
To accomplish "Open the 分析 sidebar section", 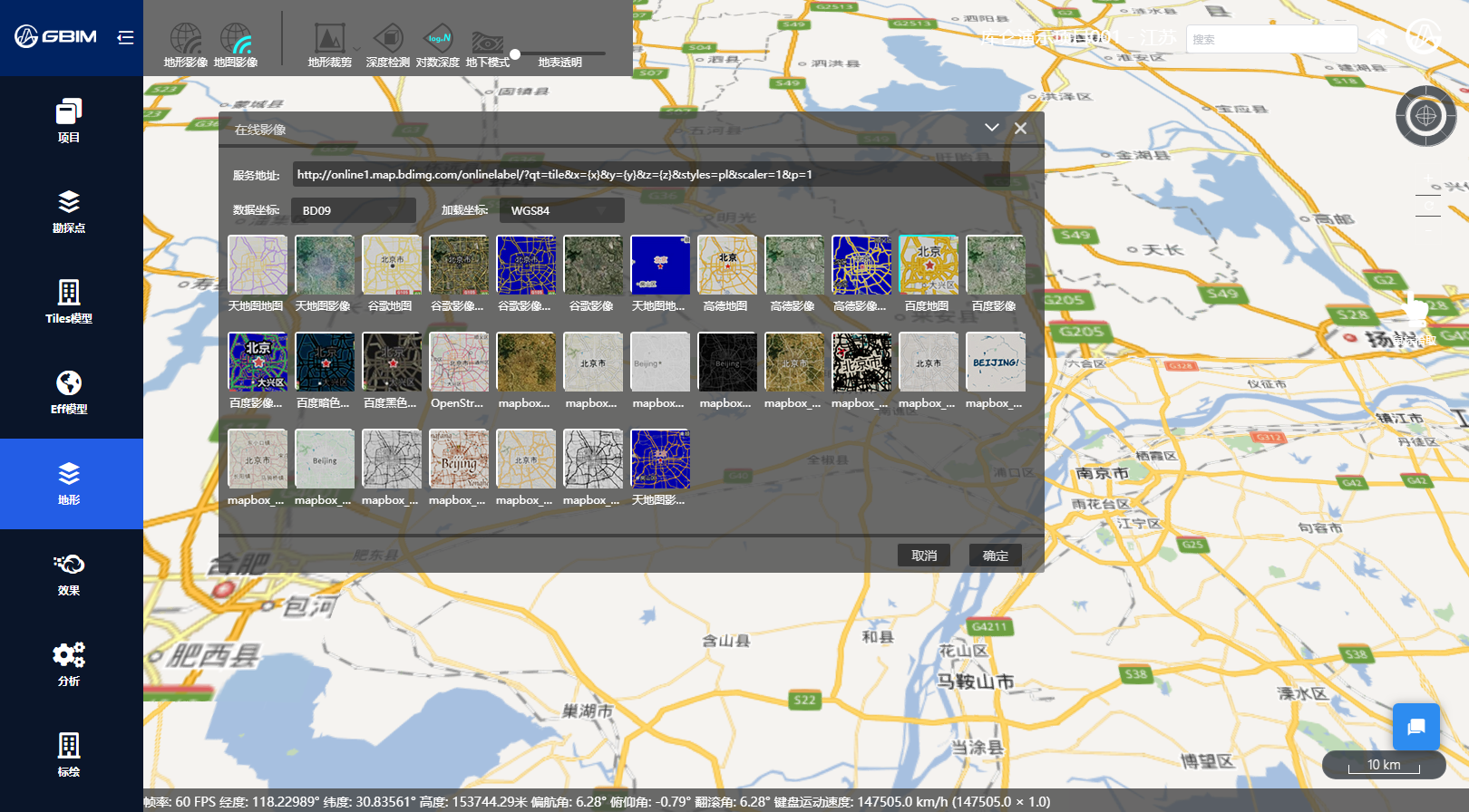I will pos(69,664).
